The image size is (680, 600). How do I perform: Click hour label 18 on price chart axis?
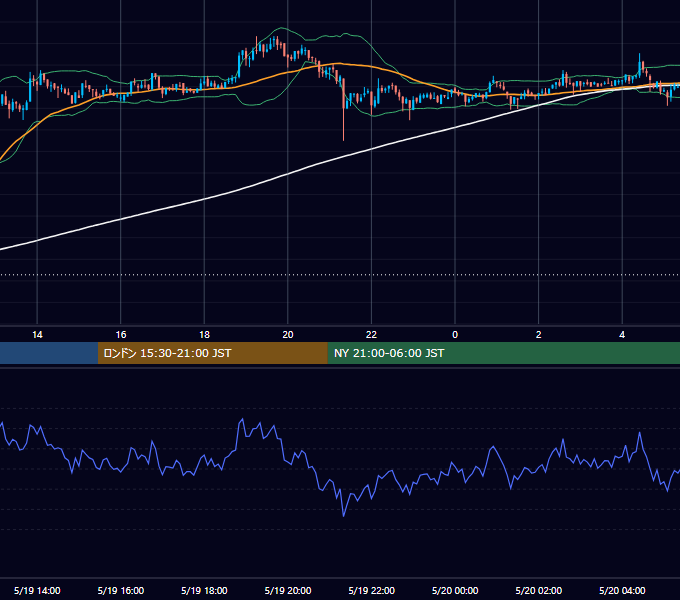coord(204,334)
